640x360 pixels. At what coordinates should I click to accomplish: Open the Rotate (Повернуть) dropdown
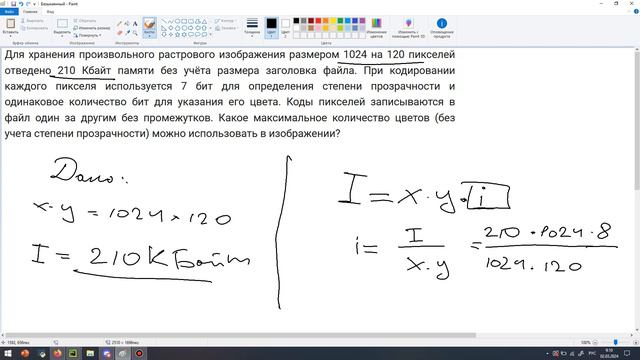88,35
